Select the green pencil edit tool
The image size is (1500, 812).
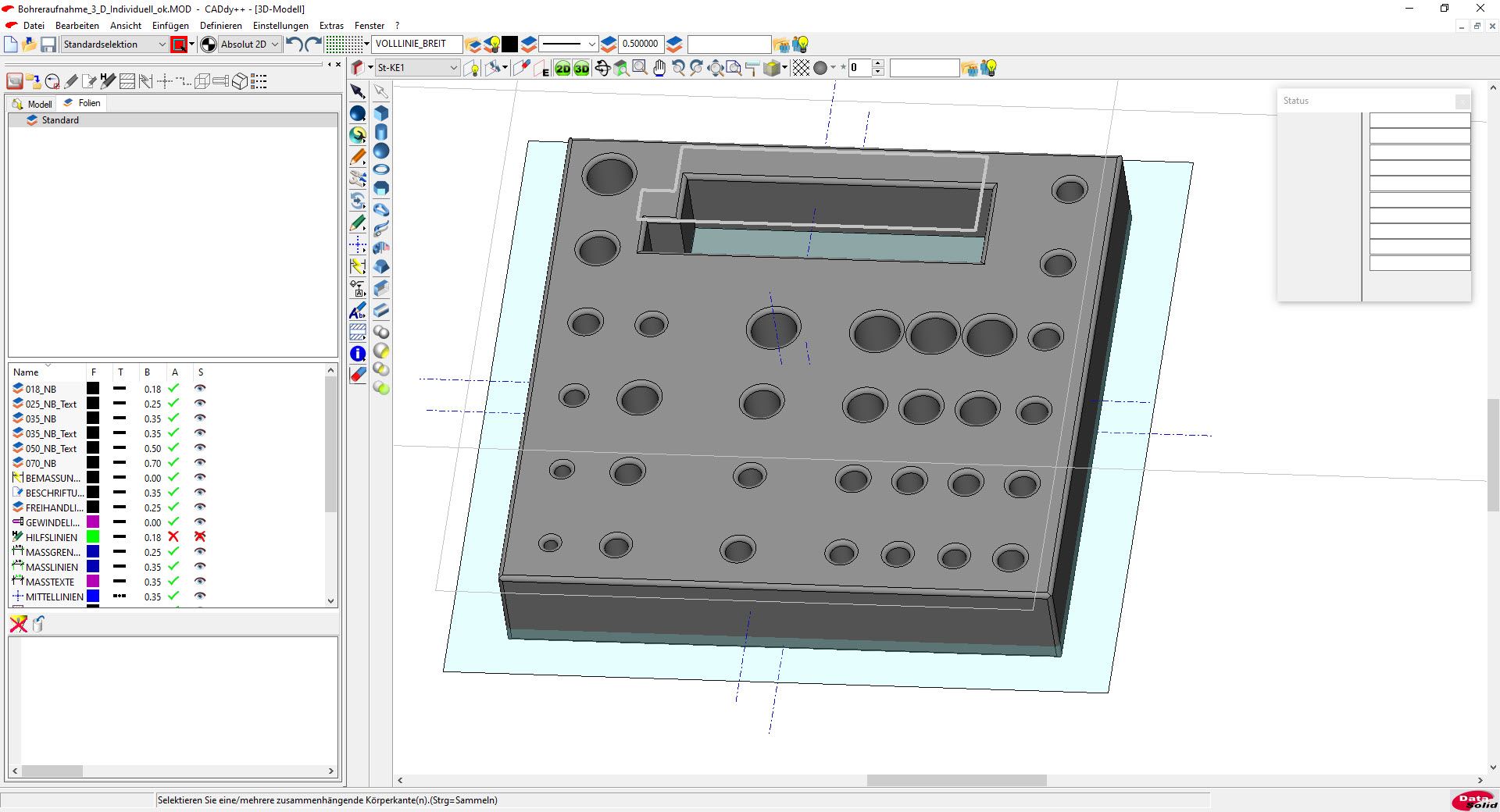[x=358, y=223]
